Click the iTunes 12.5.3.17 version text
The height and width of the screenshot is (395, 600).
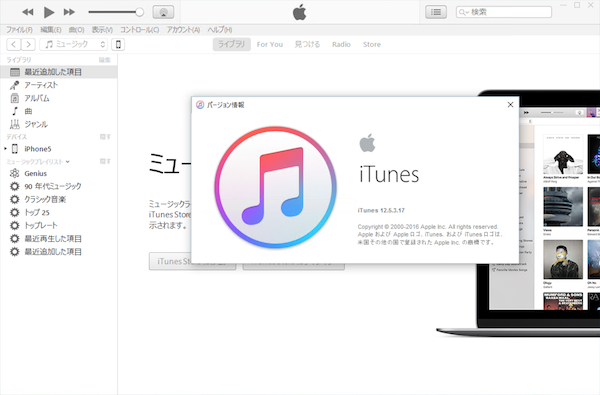point(381,210)
